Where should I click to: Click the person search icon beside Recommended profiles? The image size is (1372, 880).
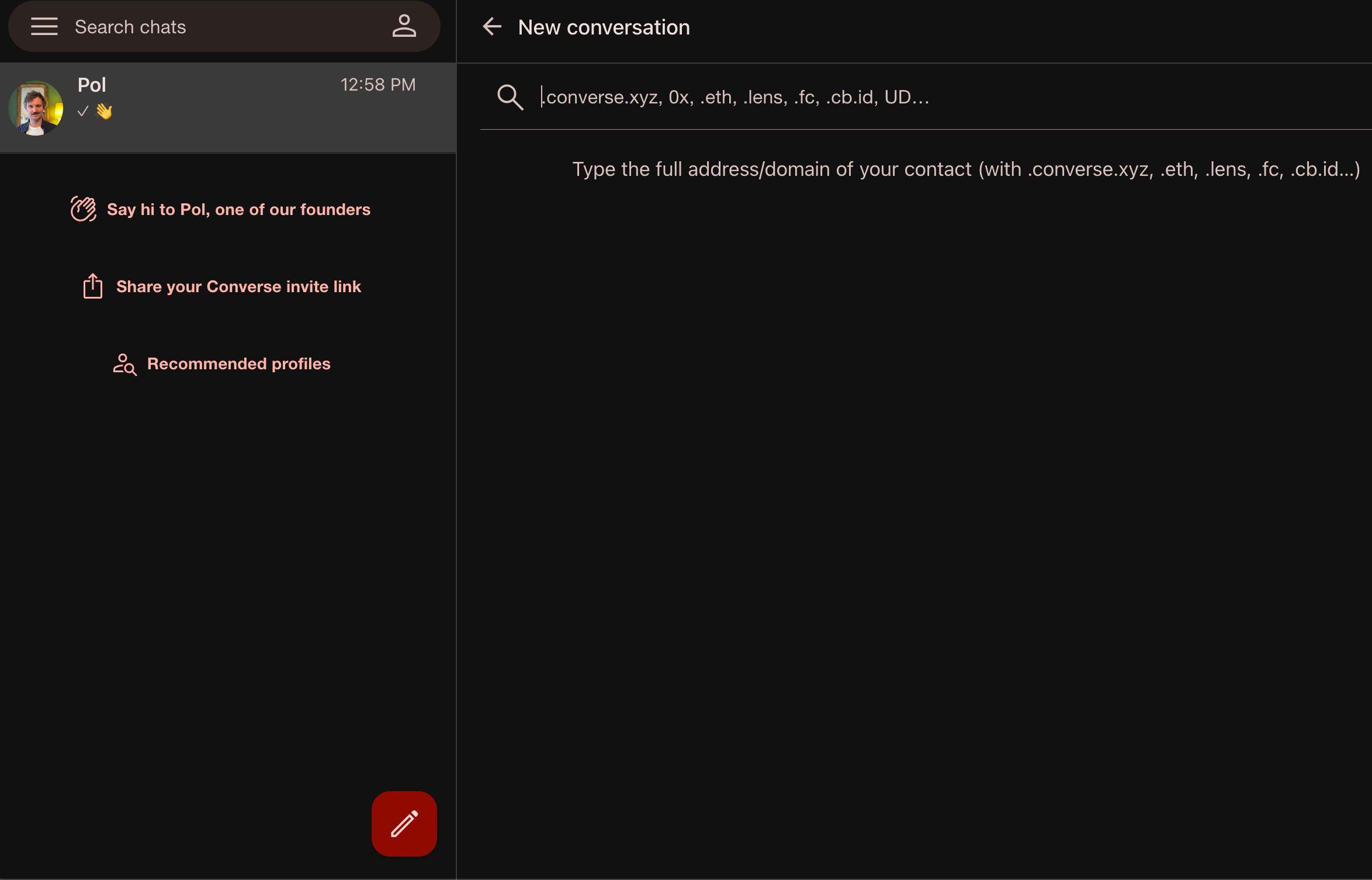[x=124, y=364]
